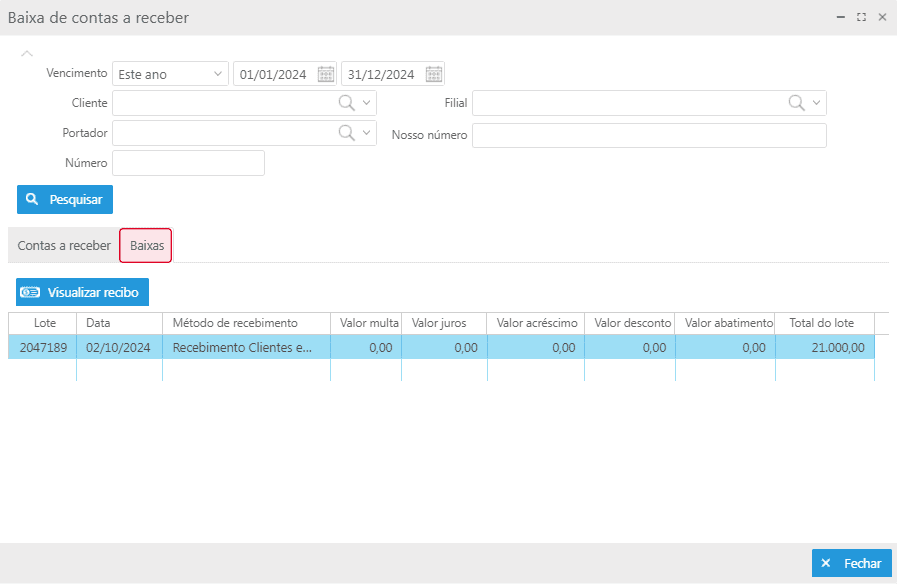Select row with Lote 2047189
Image resolution: width=897 pixels, height=584 pixels.
[x=43, y=348]
